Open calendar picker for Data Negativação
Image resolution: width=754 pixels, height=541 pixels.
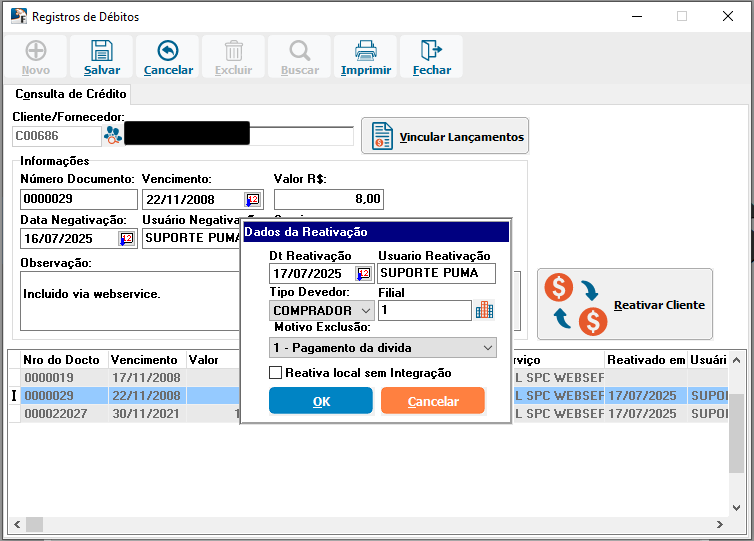point(127,239)
